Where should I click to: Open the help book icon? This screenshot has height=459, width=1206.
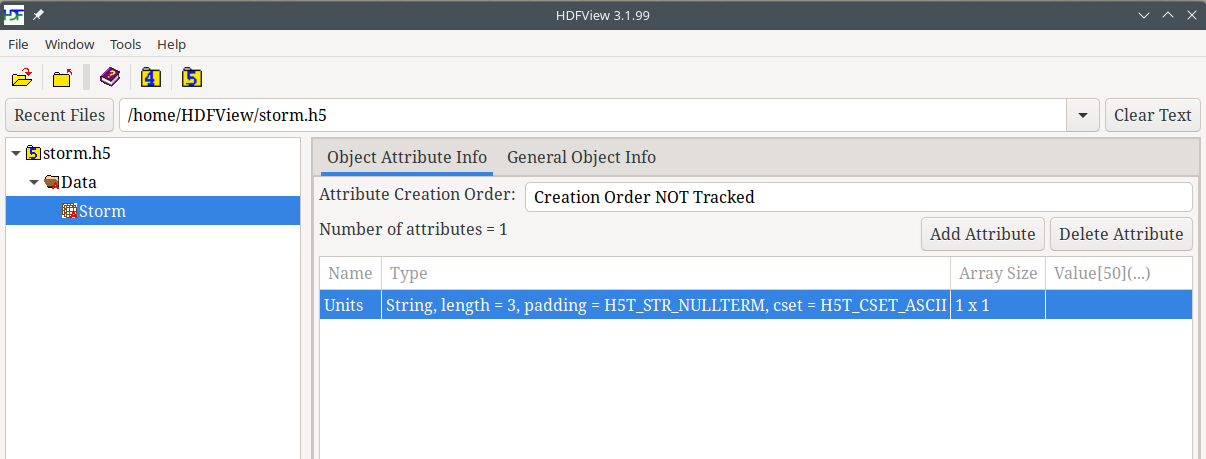110,77
